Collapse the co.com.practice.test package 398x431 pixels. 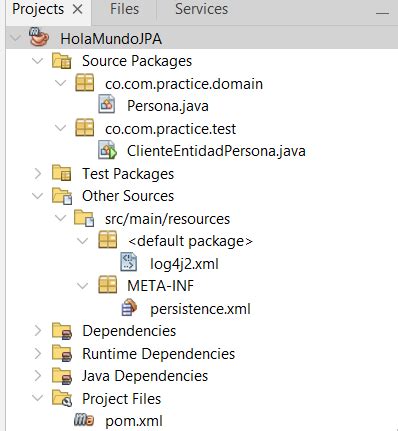[x=60, y=128]
